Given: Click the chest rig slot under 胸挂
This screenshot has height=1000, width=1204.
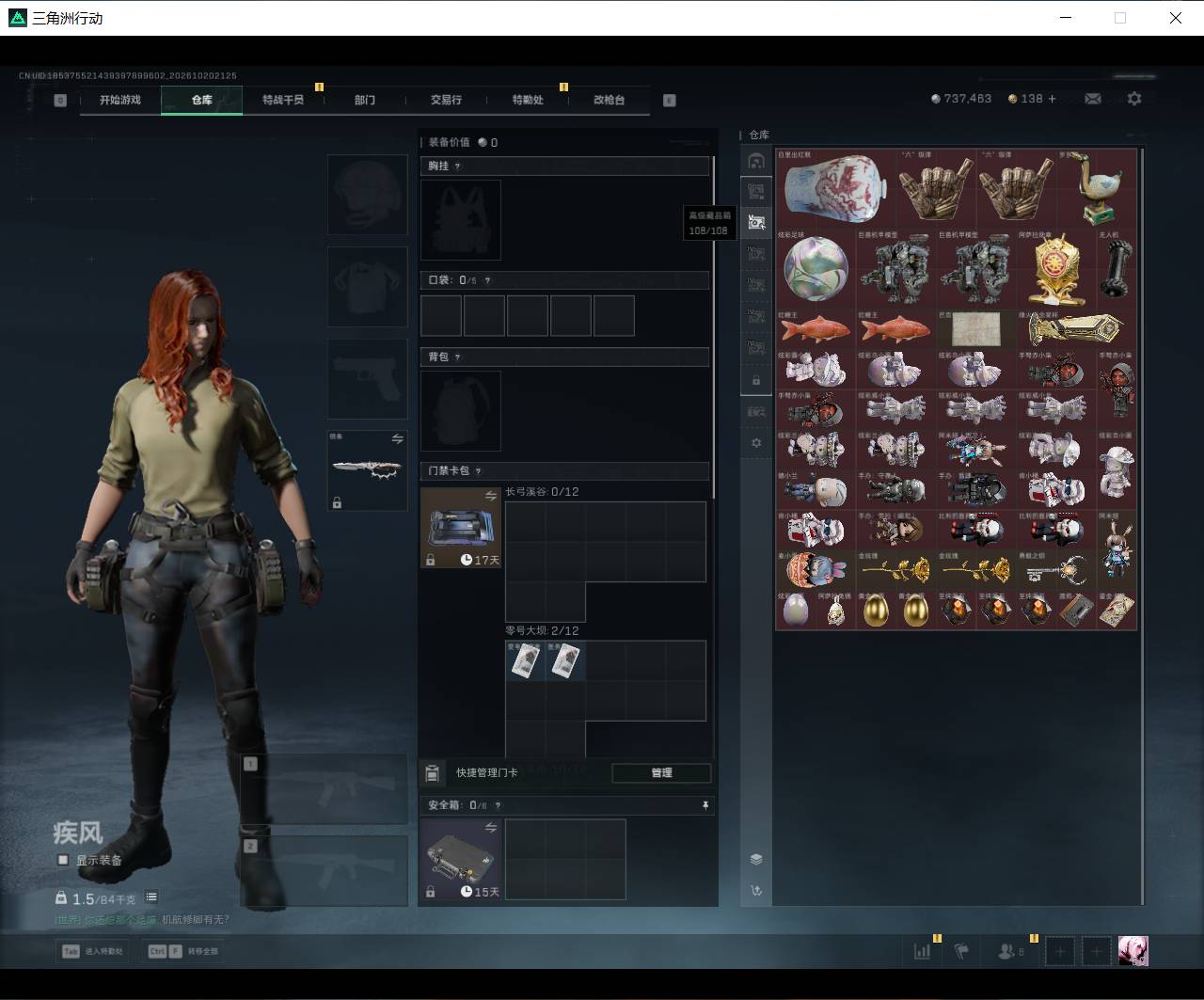Looking at the screenshot, I should click(x=461, y=220).
